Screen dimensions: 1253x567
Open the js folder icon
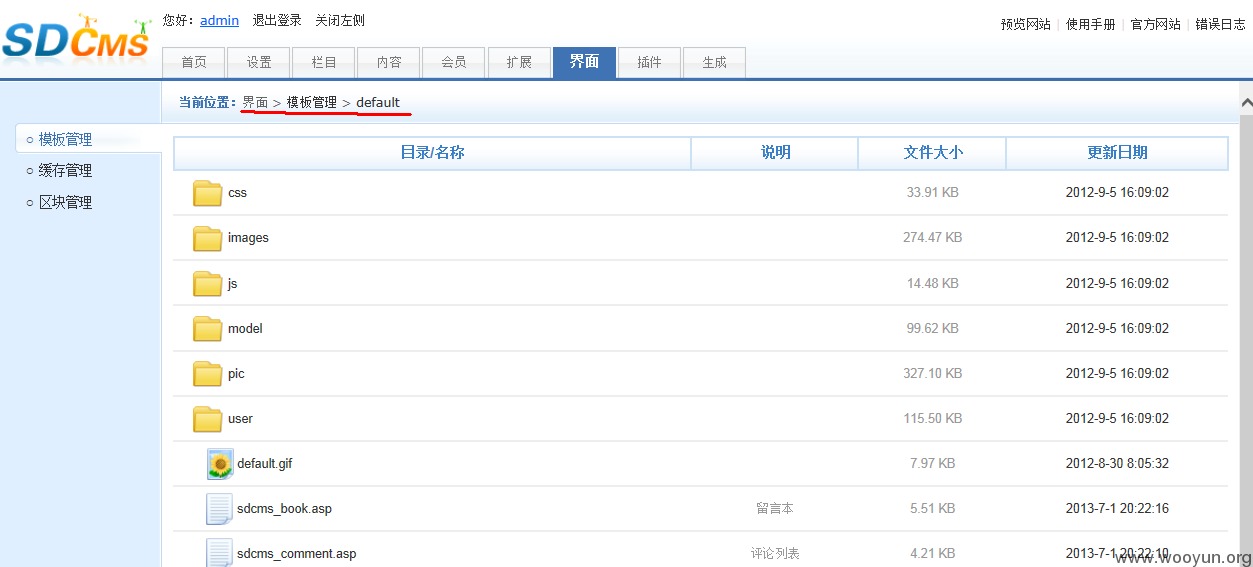click(x=208, y=284)
